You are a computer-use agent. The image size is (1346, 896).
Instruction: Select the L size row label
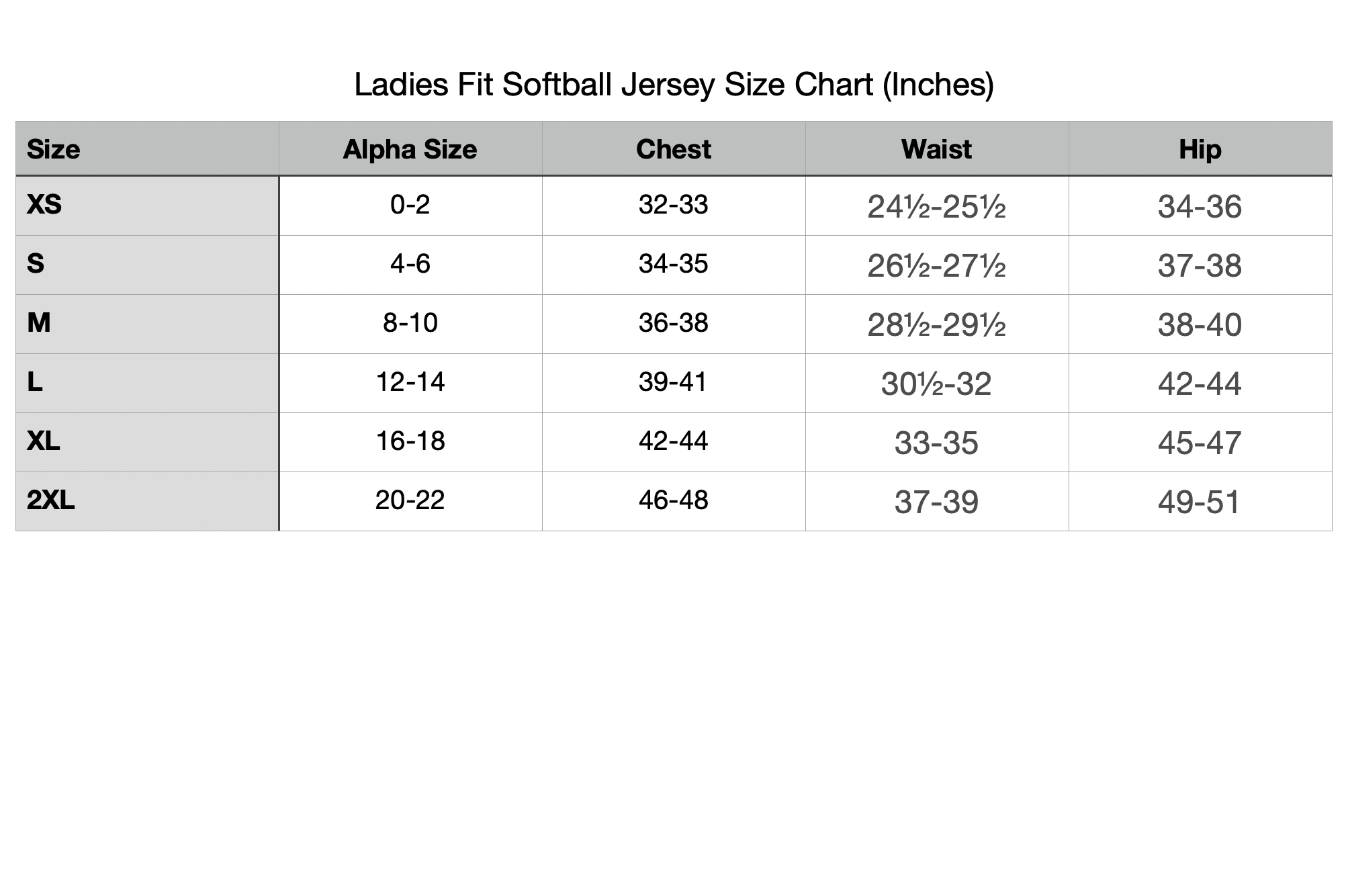[35, 382]
